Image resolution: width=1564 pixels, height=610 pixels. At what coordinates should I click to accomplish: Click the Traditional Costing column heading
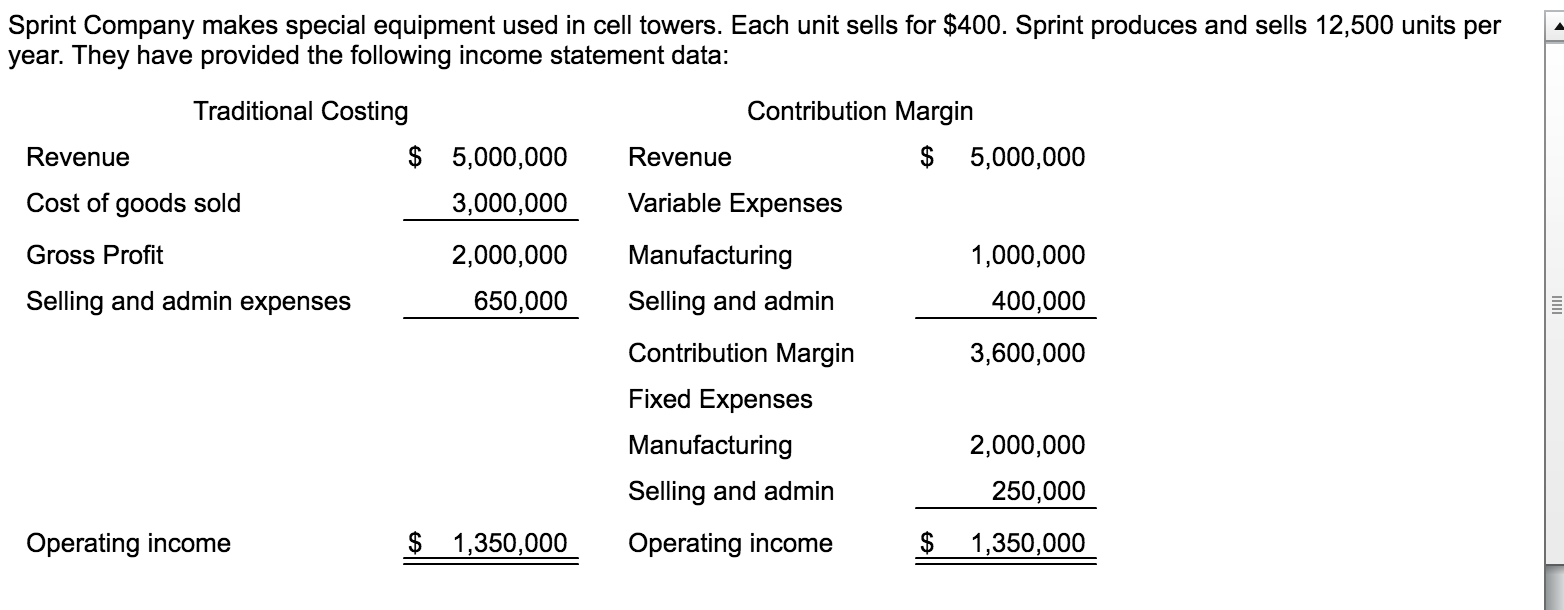pyautogui.click(x=301, y=111)
